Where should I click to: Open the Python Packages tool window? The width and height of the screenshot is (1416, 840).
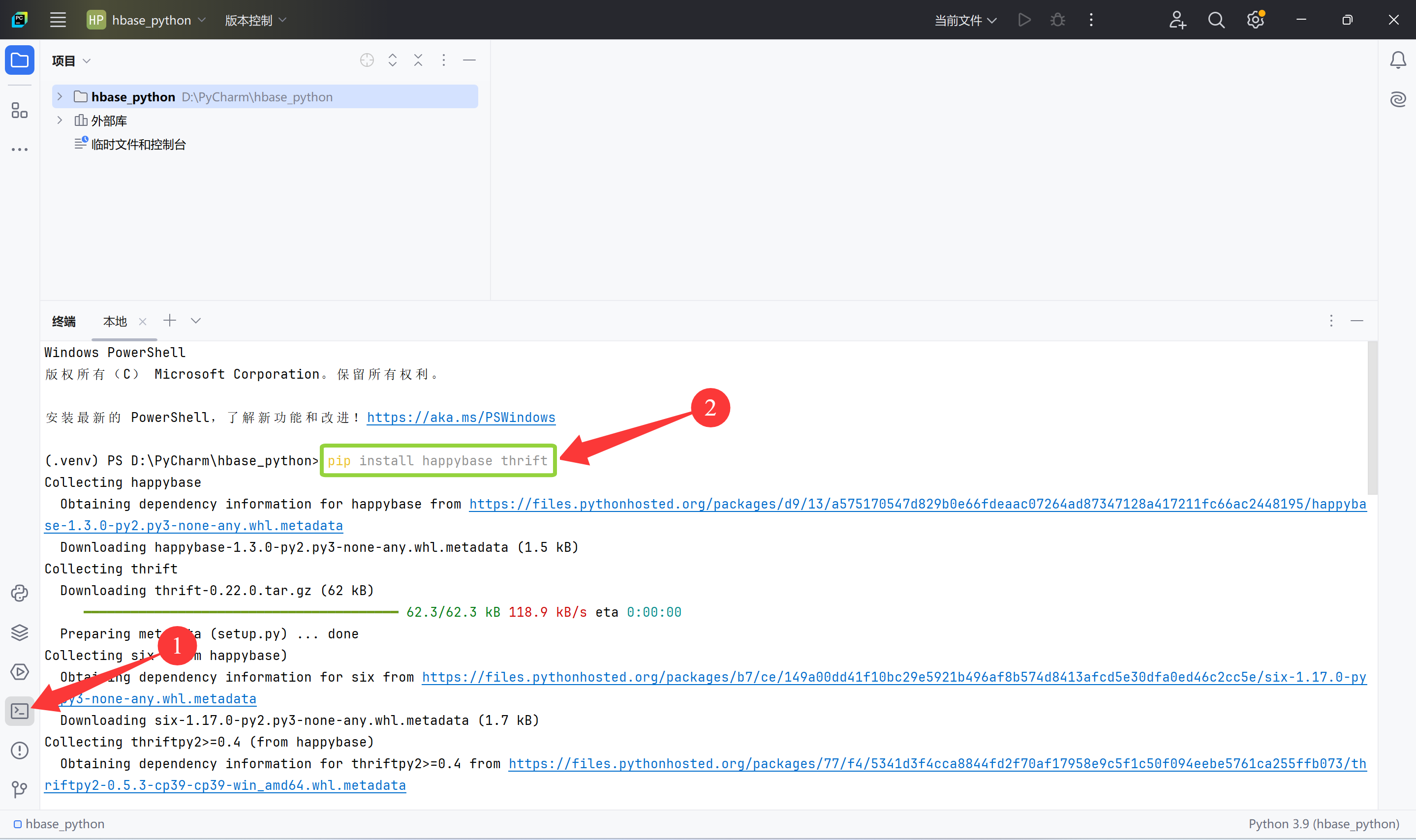click(x=20, y=593)
